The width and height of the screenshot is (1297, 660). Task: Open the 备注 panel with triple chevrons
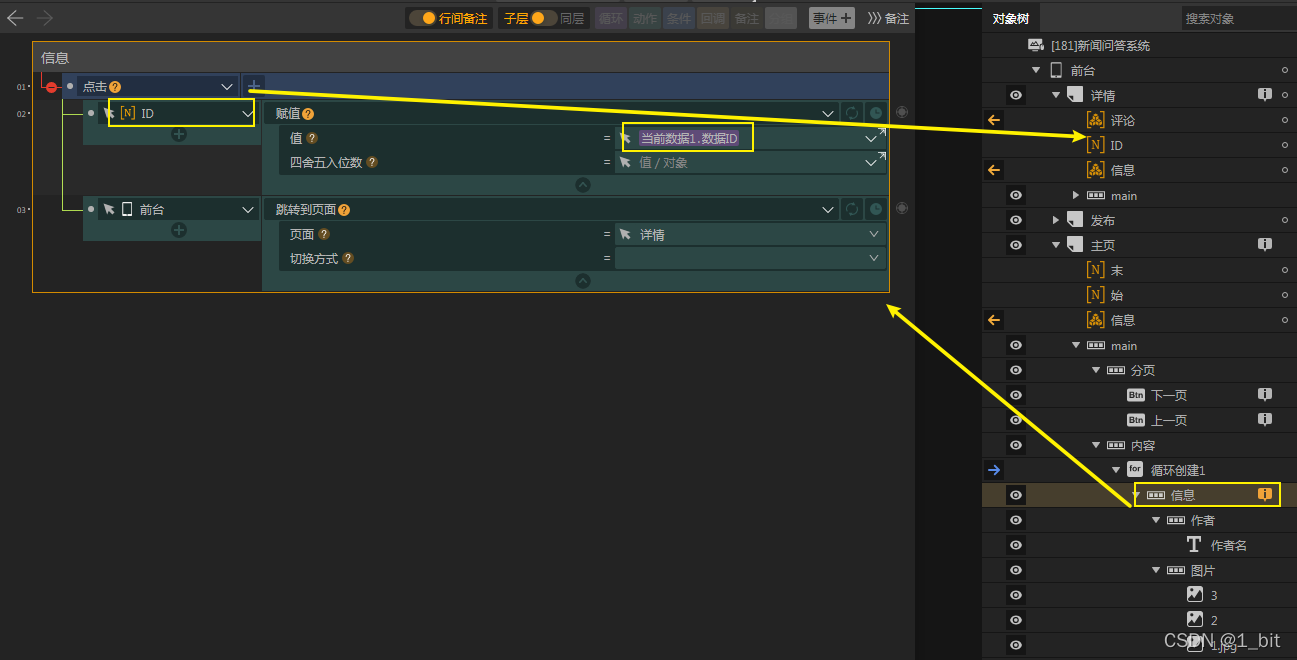point(888,18)
